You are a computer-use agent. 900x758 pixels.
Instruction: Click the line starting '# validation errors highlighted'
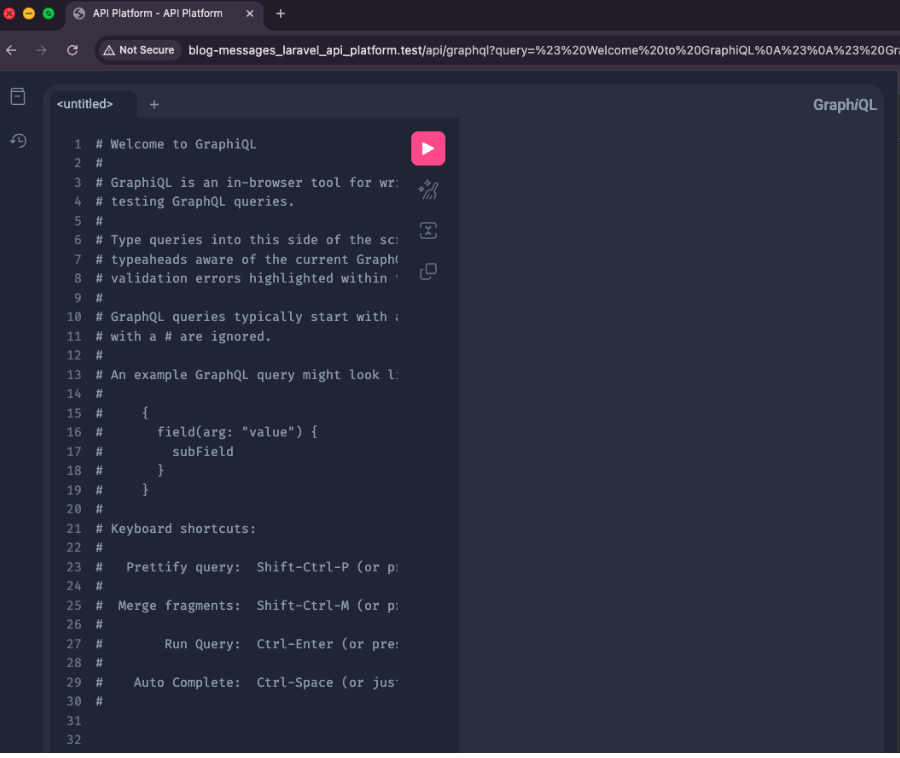(x=247, y=278)
